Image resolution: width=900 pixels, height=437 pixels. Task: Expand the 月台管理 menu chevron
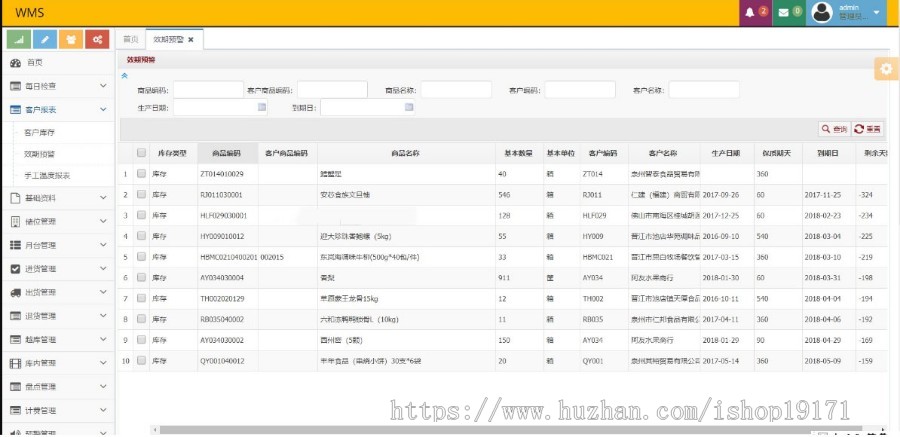click(x=103, y=245)
